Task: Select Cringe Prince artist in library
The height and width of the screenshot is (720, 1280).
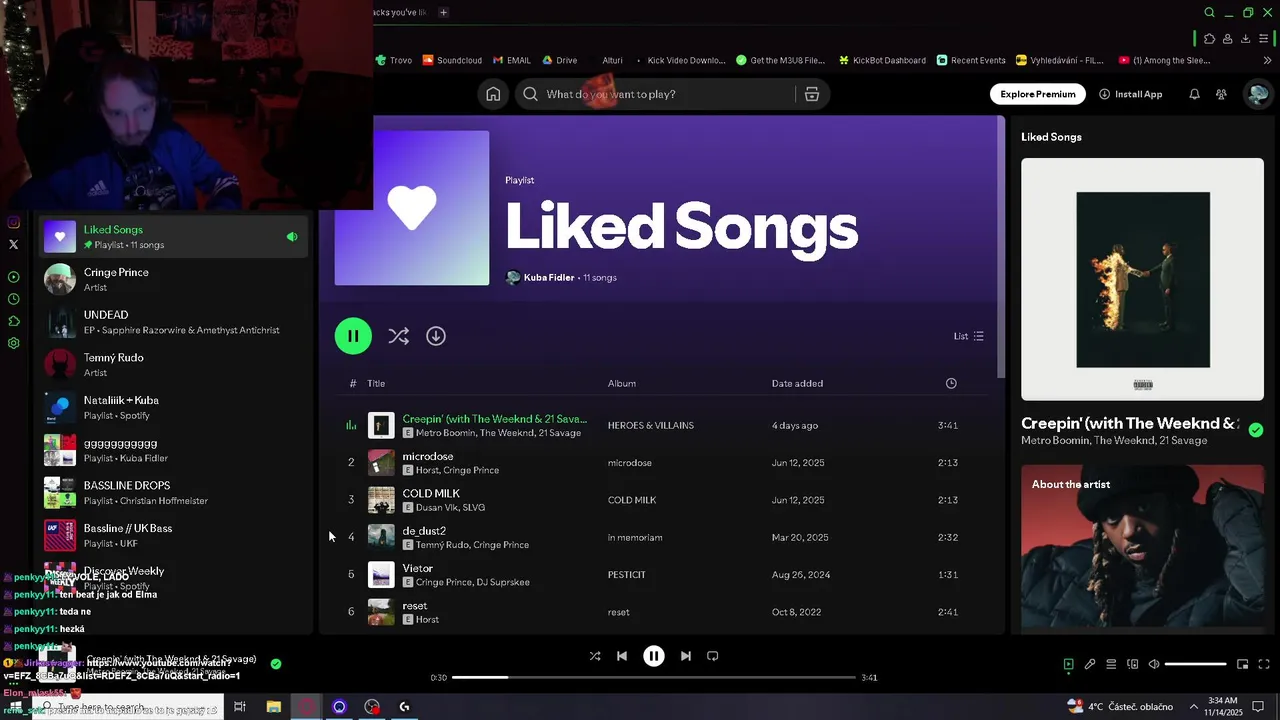Action: [x=173, y=279]
